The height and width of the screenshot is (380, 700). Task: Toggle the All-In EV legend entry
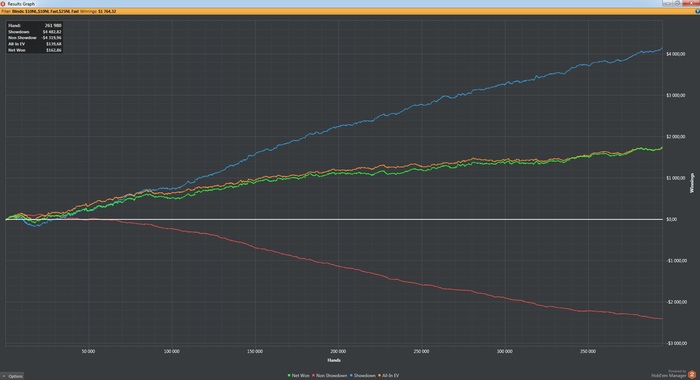[388, 376]
